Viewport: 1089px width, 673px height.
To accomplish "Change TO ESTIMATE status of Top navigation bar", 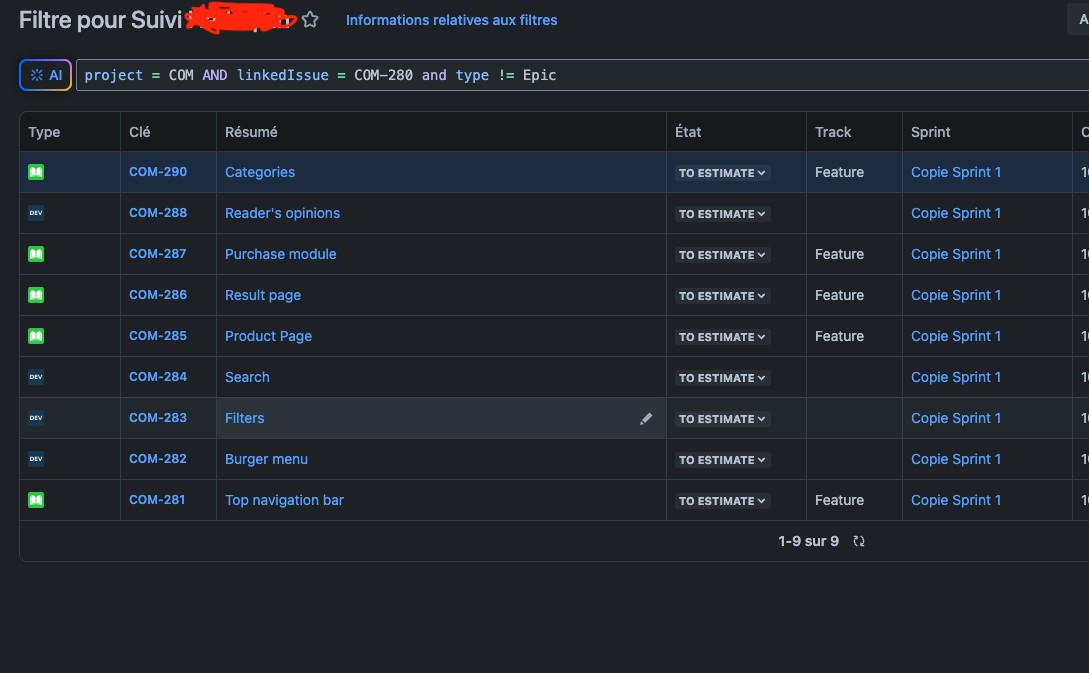I will tap(722, 501).
